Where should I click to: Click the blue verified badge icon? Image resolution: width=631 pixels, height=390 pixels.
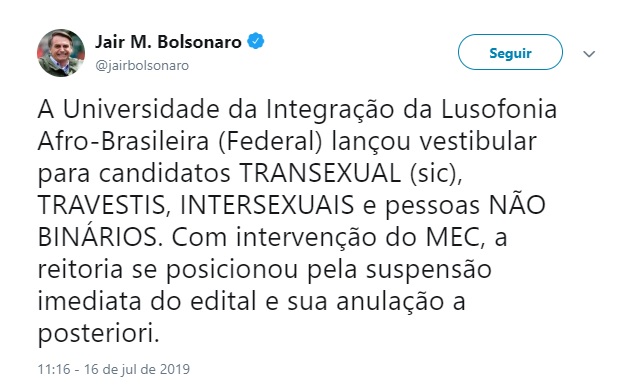click(x=256, y=41)
